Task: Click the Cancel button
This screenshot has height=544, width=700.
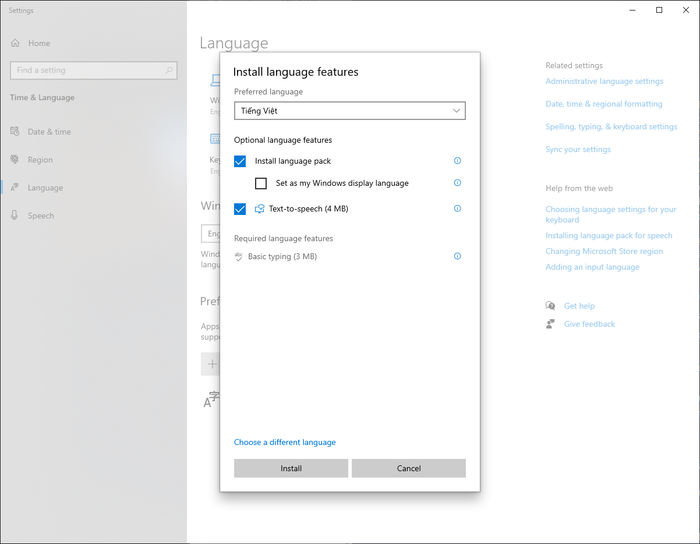Action: [408, 468]
